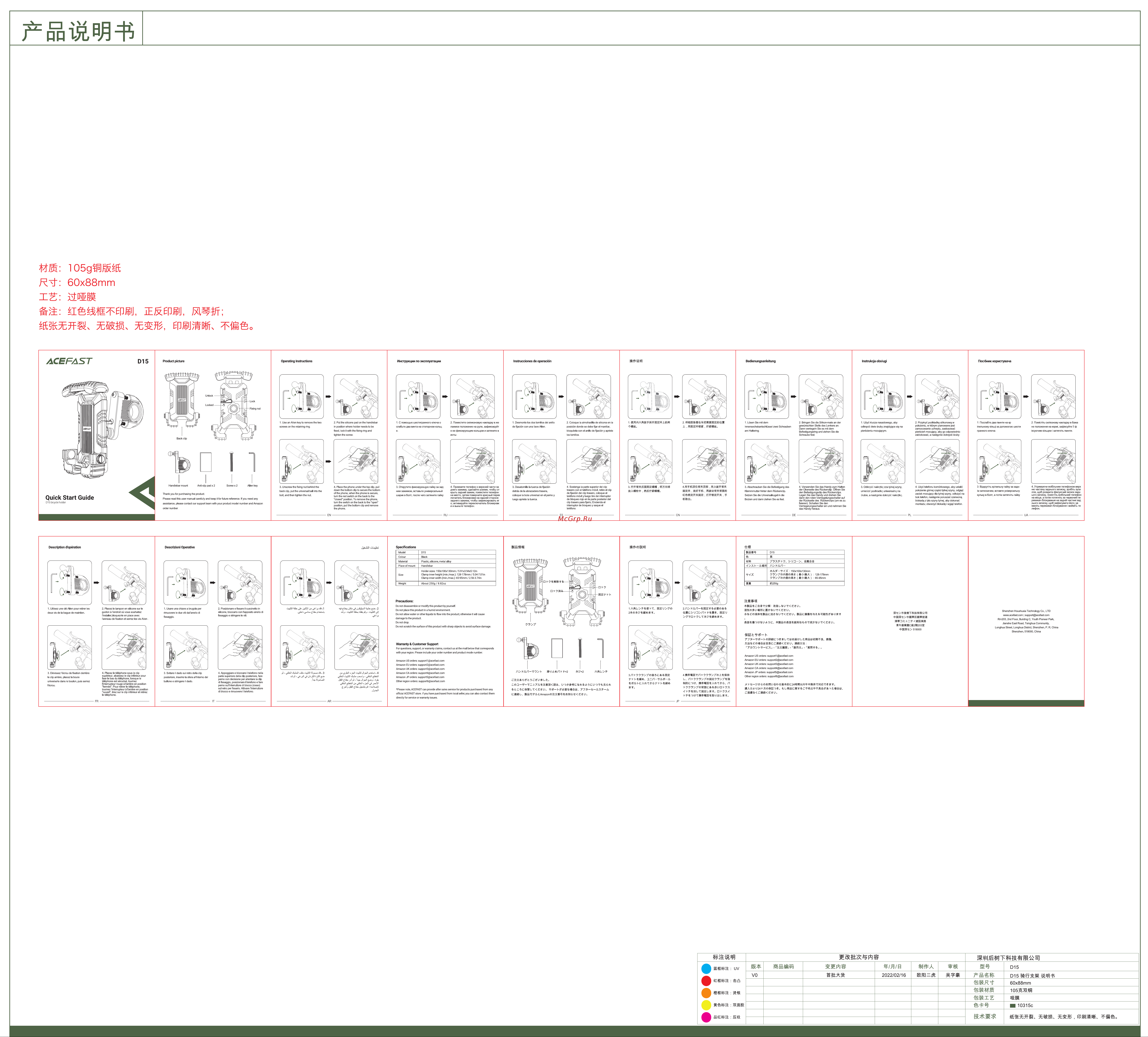Click the 标注说明 table header
Image resolution: width=1148 pixels, height=1037 pixels.
click(x=724, y=957)
